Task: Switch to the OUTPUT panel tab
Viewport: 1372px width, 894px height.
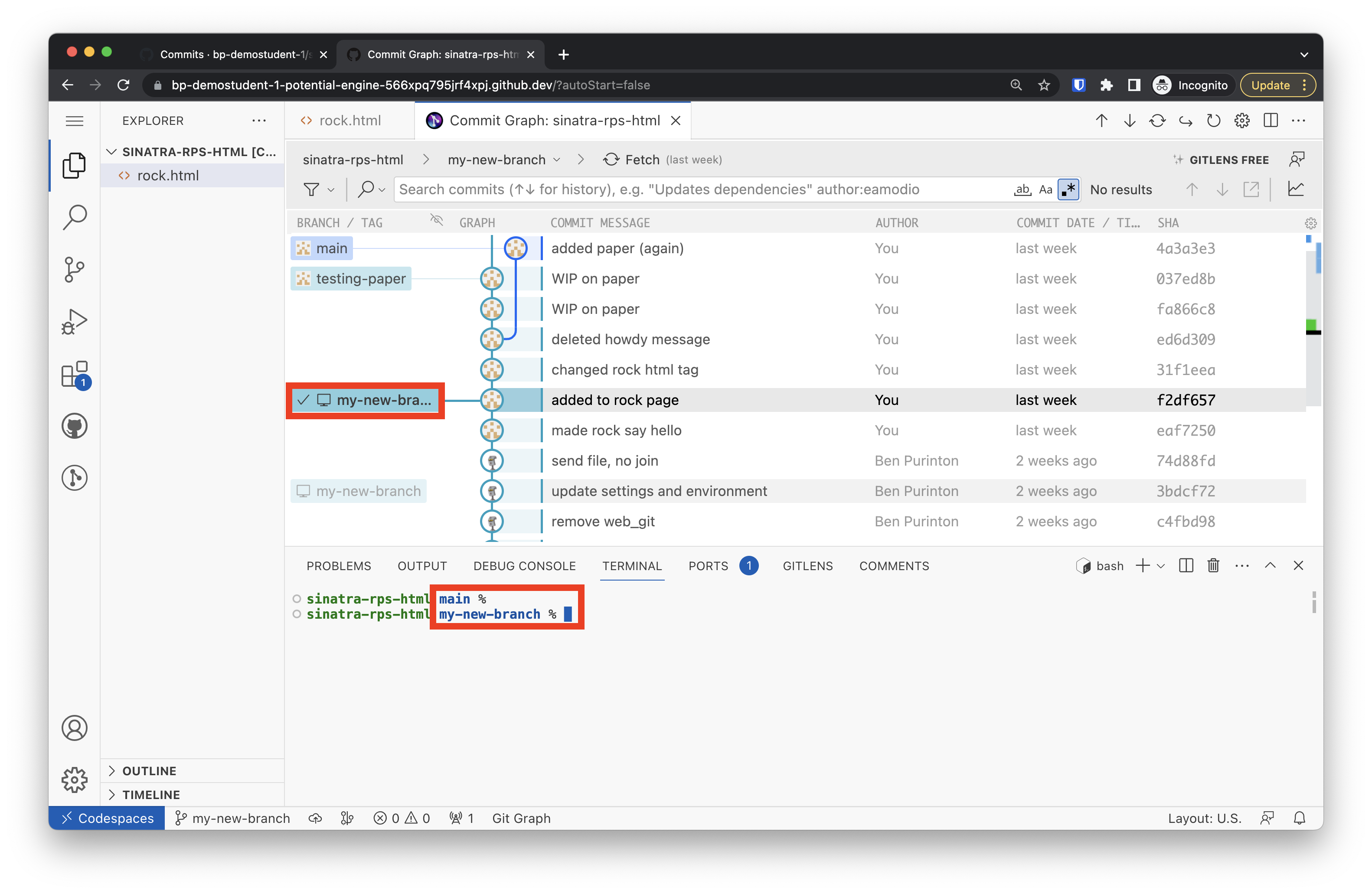Action: coord(422,565)
